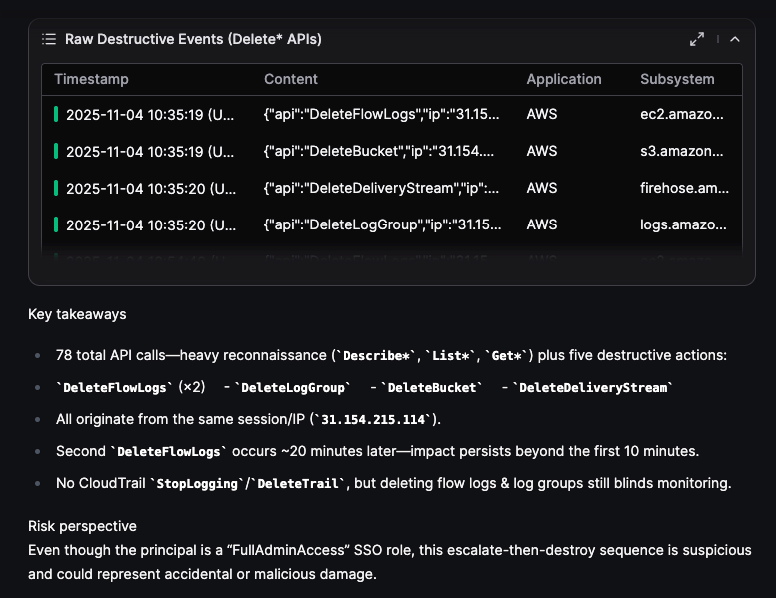Collapse the Raw Destructive Events panel
Viewport: 776px width, 598px height.
[x=735, y=39]
